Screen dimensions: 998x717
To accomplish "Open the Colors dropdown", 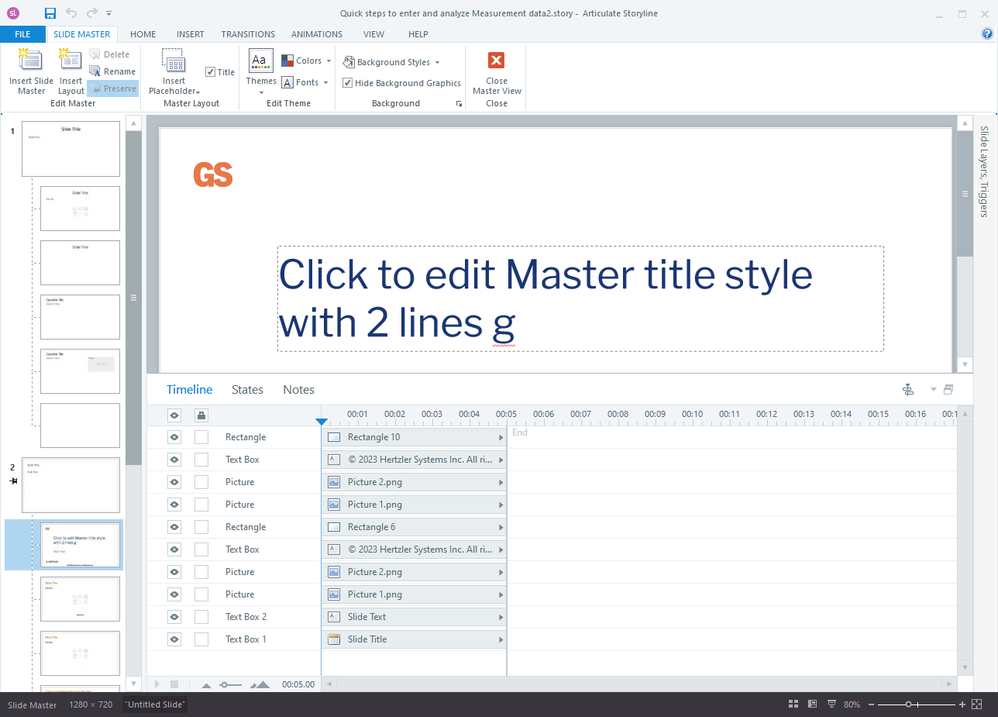I will click(306, 61).
